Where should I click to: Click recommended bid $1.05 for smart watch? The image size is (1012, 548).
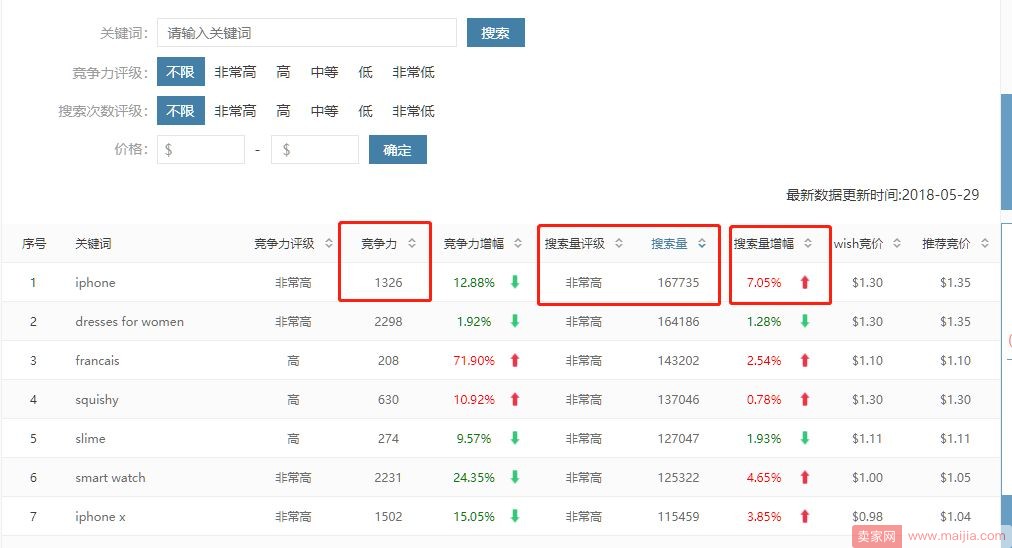point(955,478)
